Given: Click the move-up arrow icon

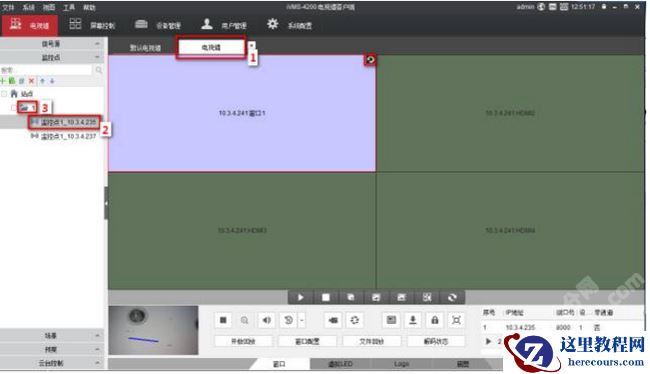Looking at the screenshot, I should pyautogui.click(x=42, y=80).
